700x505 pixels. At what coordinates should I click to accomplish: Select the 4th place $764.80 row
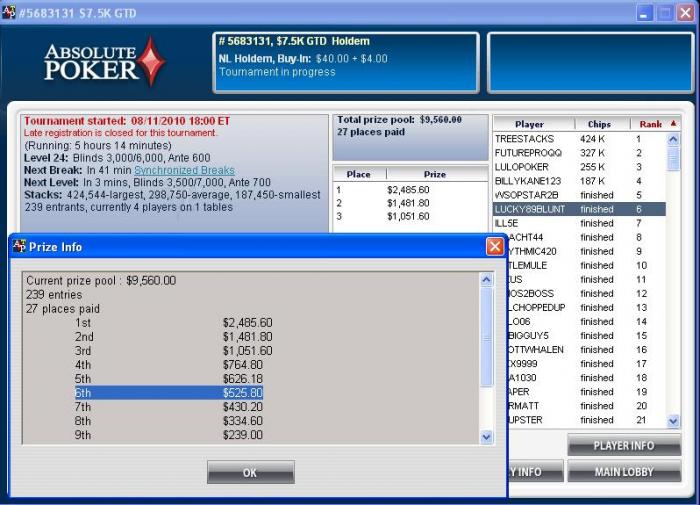[x=169, y=365]
